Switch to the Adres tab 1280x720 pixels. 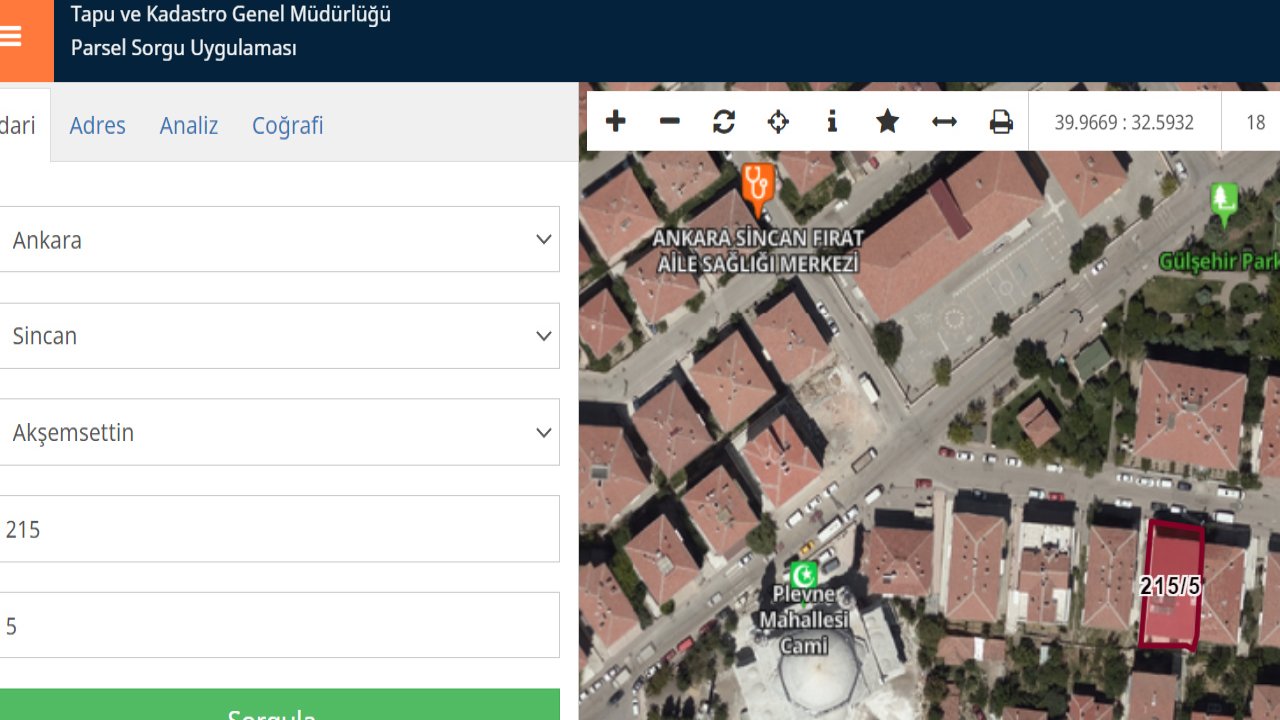coord(97,126)
